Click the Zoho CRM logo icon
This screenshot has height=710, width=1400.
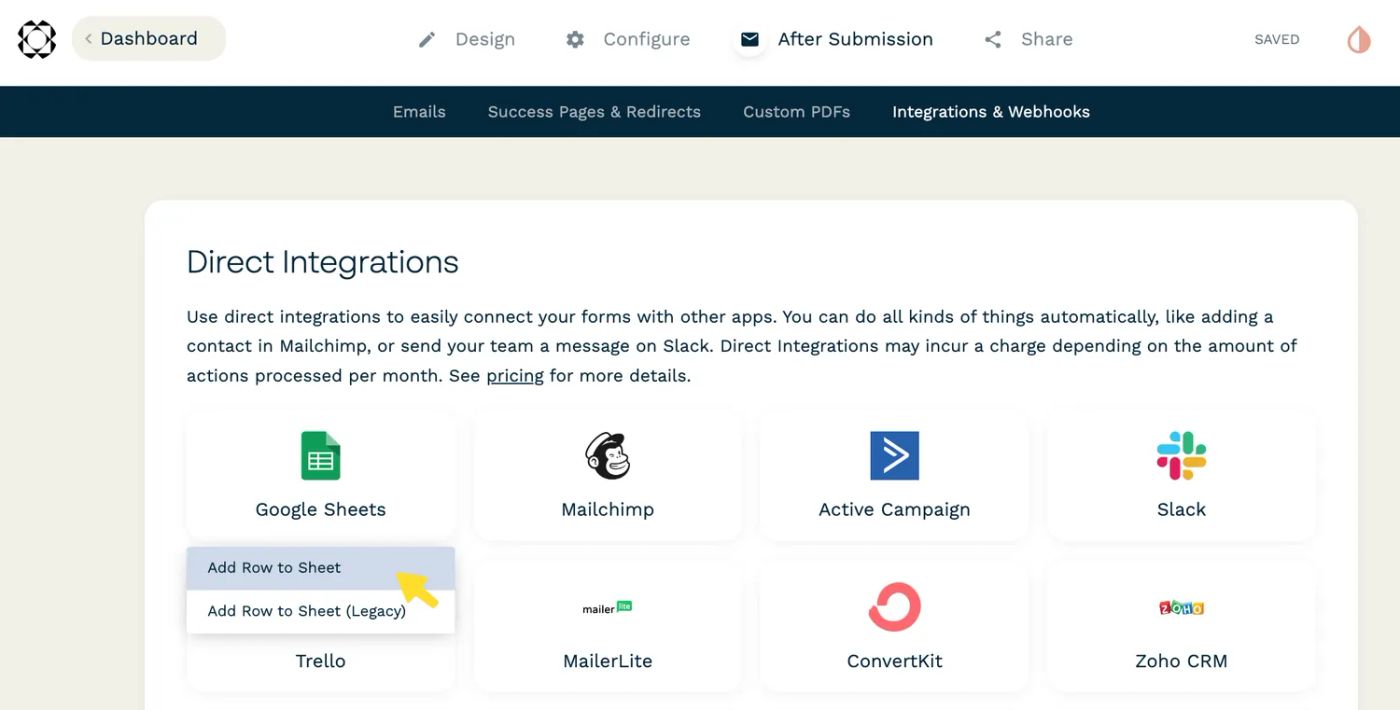tap(1181, 607)
